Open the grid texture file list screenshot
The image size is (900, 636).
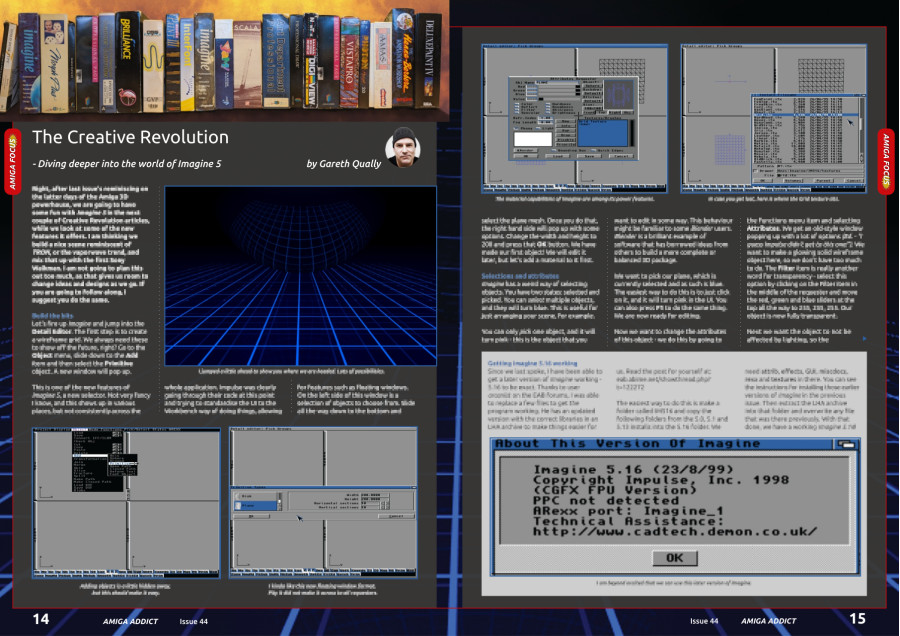[774, 119]
